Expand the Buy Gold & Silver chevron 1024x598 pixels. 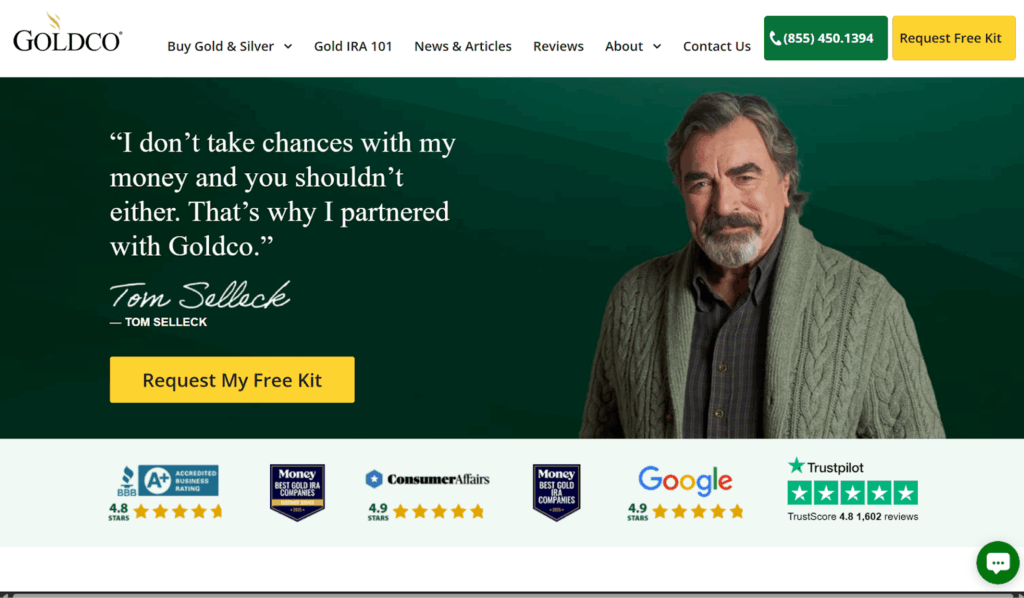coord(288,46)
